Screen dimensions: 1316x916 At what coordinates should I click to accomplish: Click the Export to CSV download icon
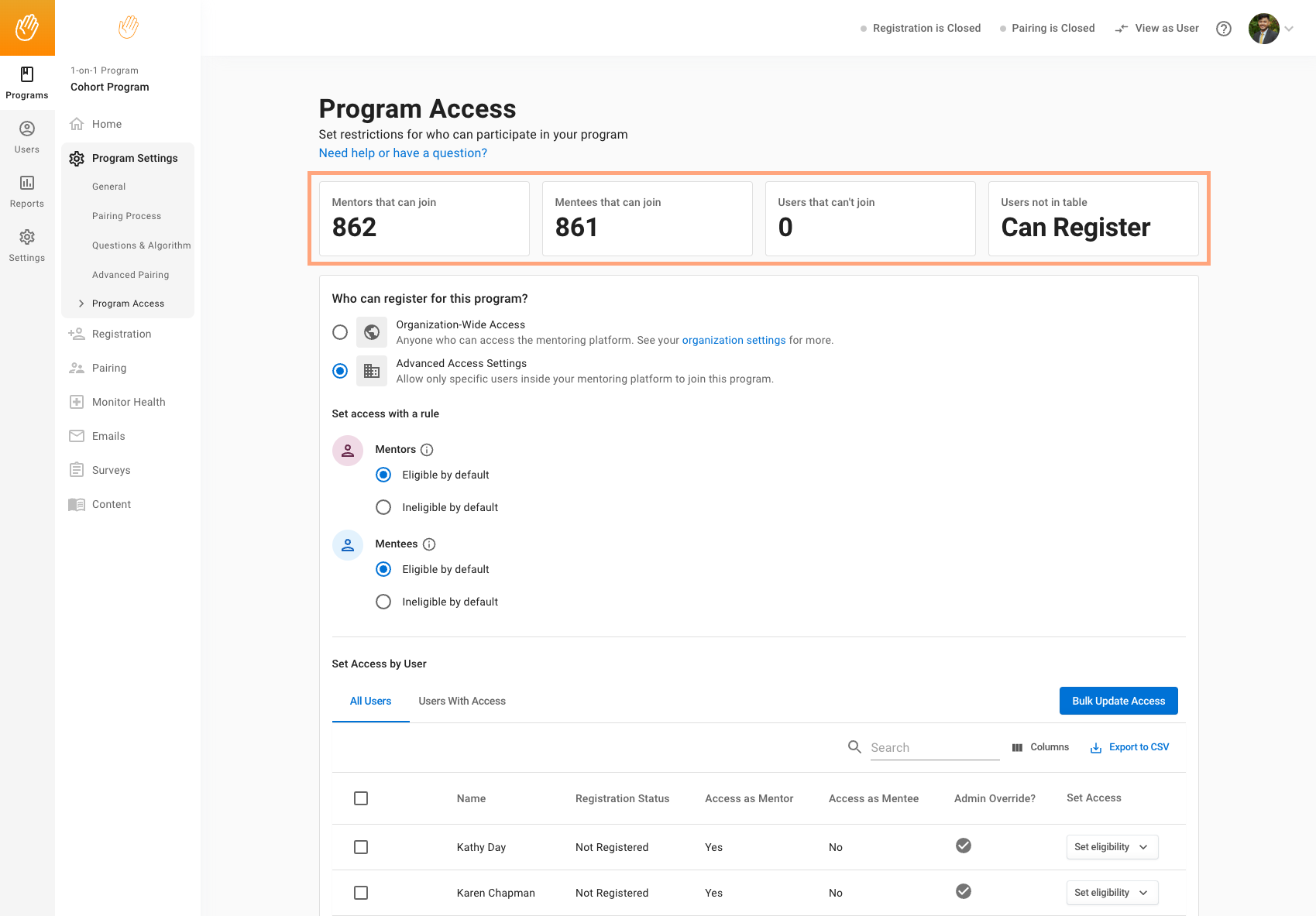coord(1096,748)
